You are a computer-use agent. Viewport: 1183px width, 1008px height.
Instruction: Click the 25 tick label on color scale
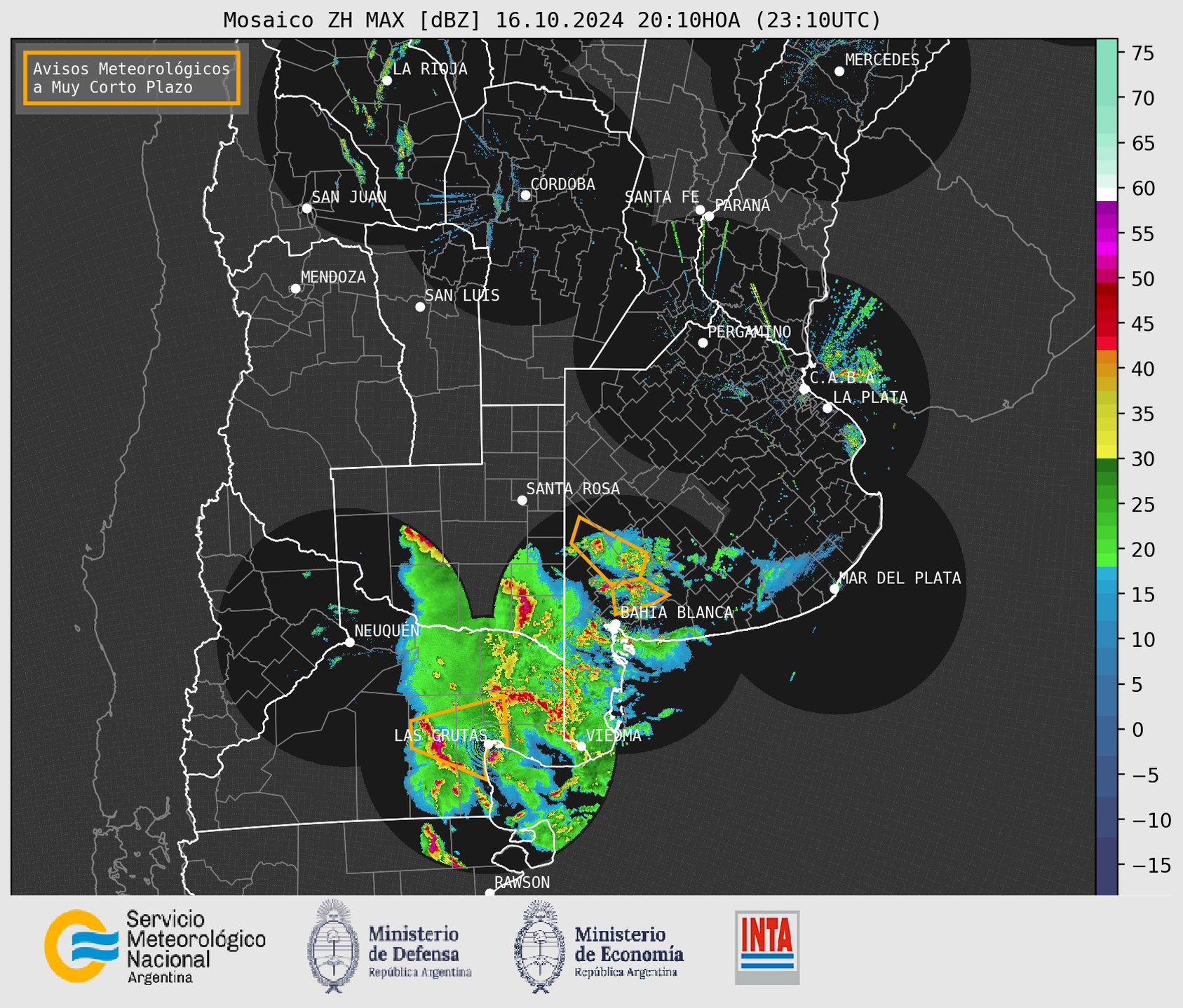tap(1143, 505)
